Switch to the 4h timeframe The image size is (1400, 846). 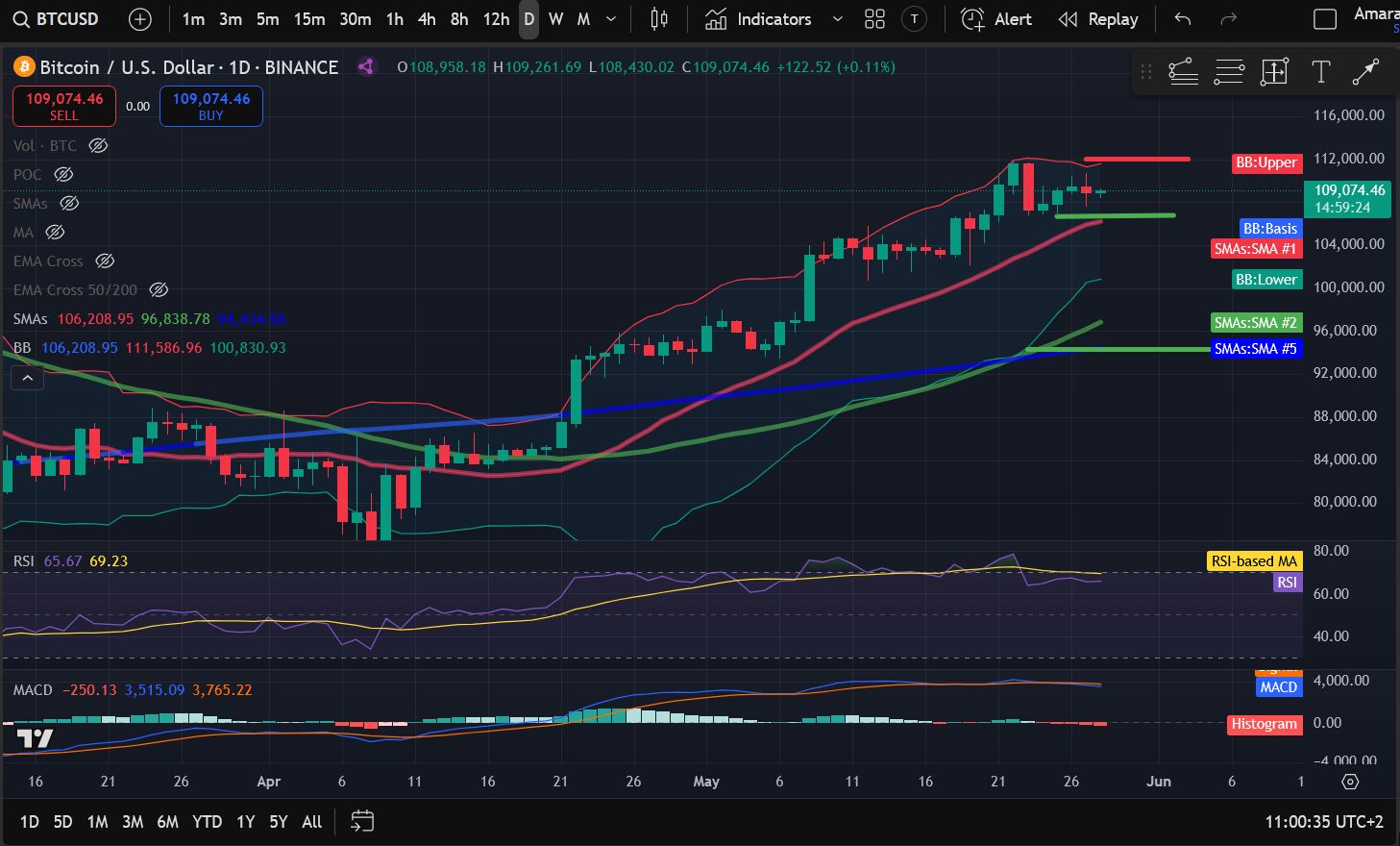[427, 19]
